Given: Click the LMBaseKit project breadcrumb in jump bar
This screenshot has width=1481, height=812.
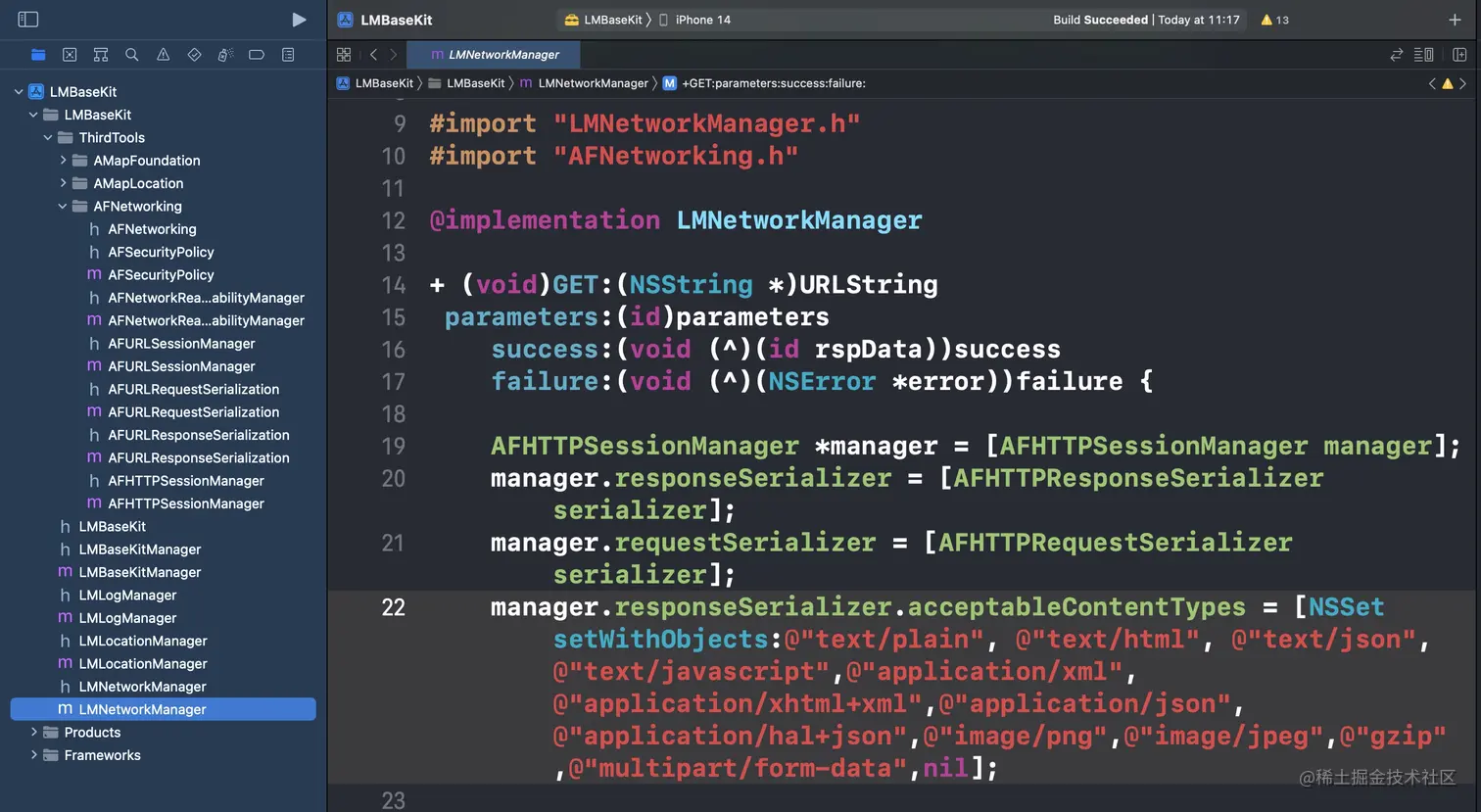Looking at the screenshot, I should pyautogui.click(x=375, y=83).
